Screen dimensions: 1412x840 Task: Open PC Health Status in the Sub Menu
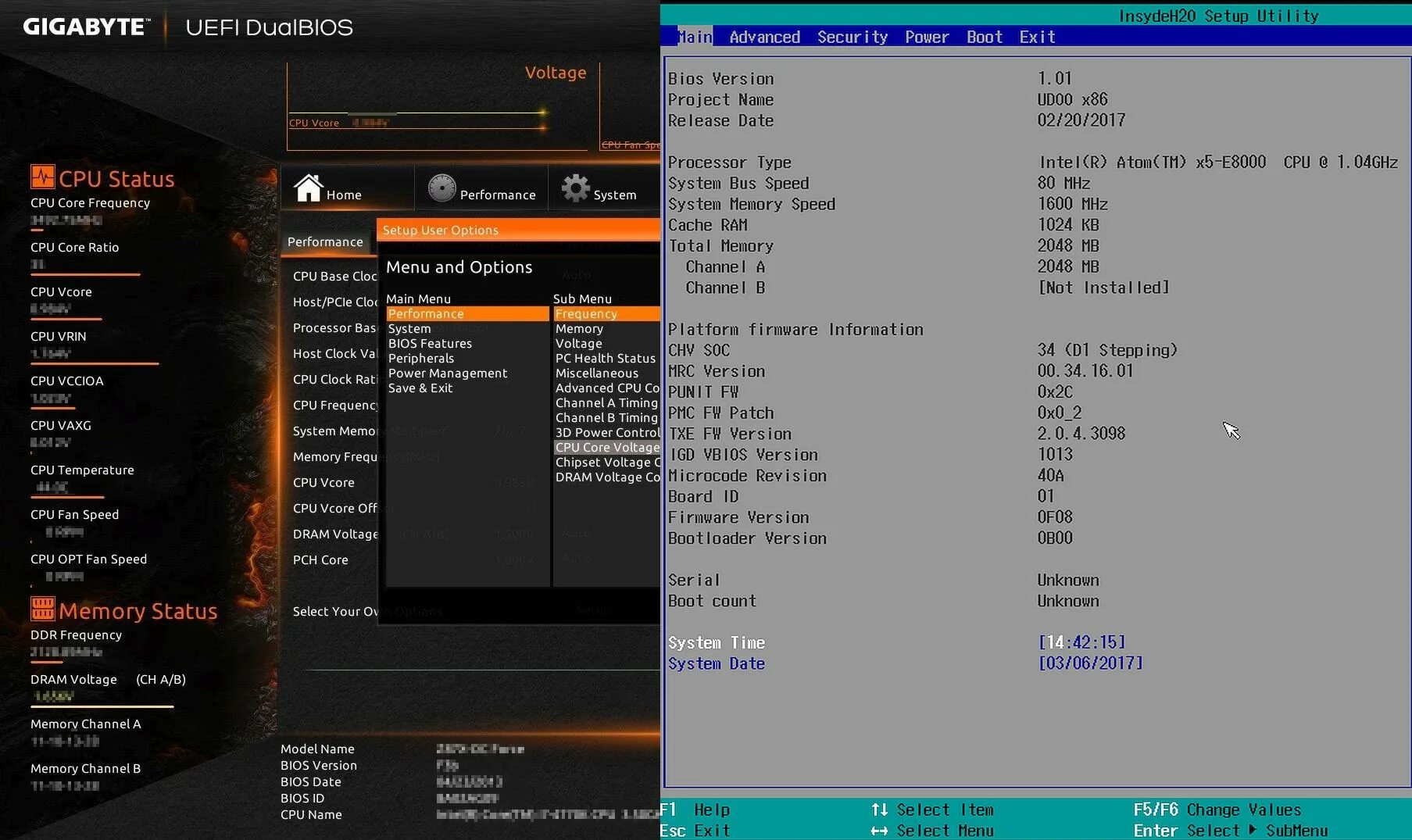(x=607, y=358)
